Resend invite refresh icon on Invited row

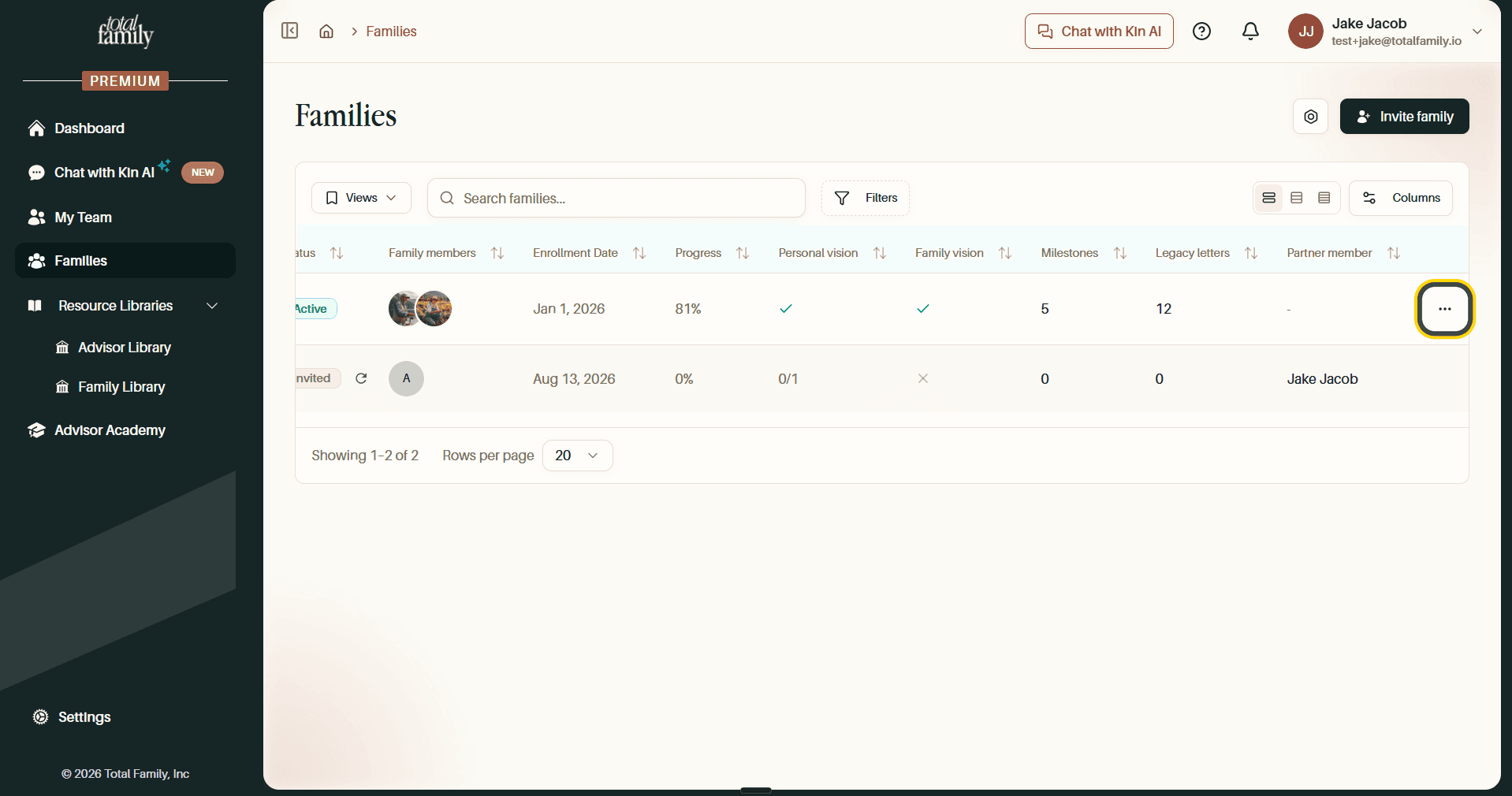pyautogui.click(x=361, y=378)
